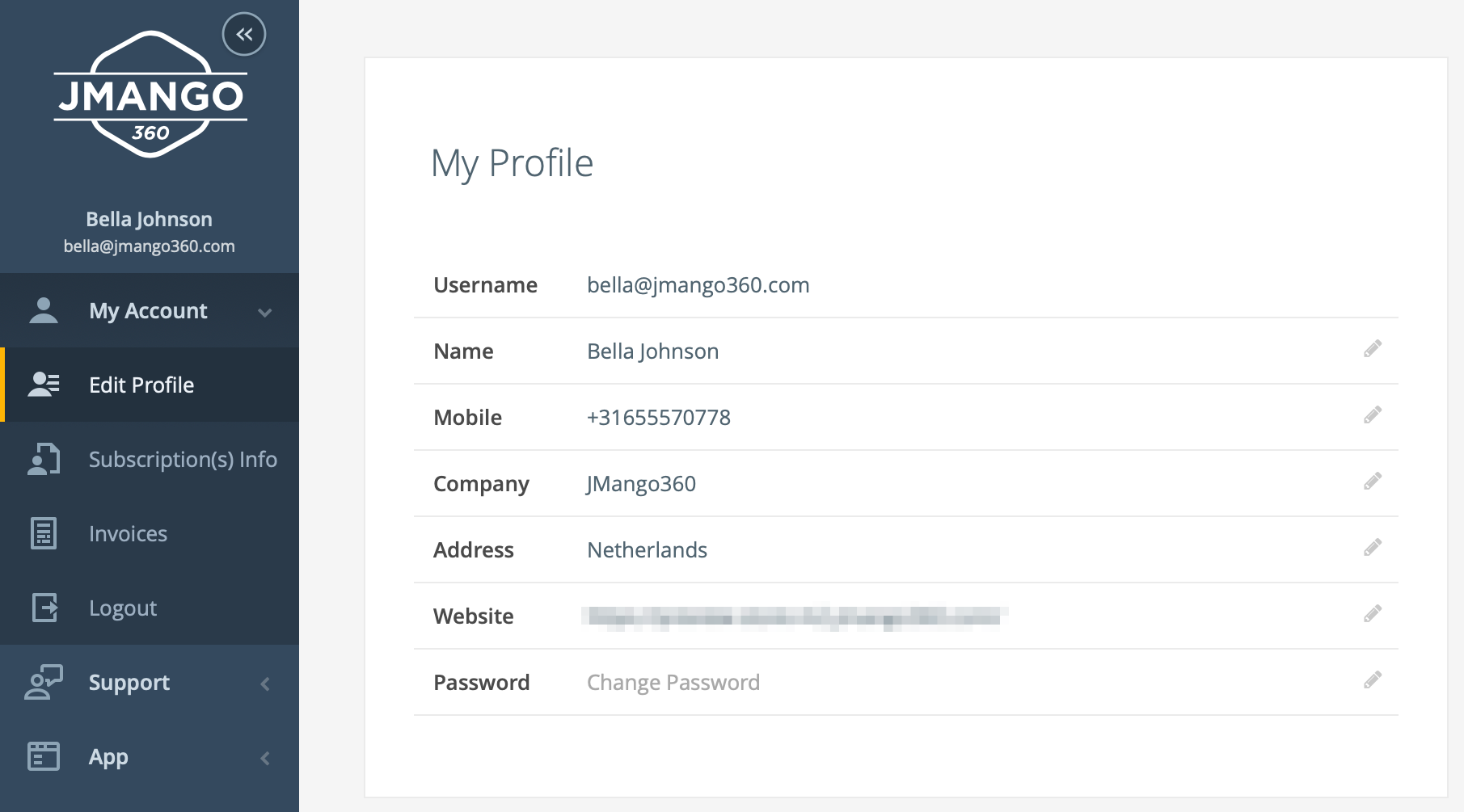Collapse the My Account section chevron
This screenshot has width=1464, height=812.
coord(264,312)
